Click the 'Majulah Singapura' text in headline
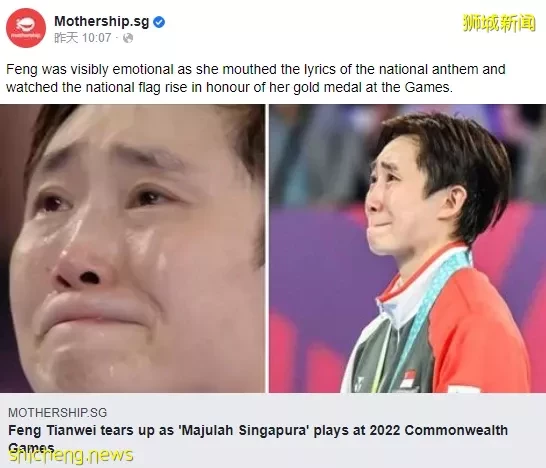This screenshot has width=546, height=468. (x=244, y=430)
